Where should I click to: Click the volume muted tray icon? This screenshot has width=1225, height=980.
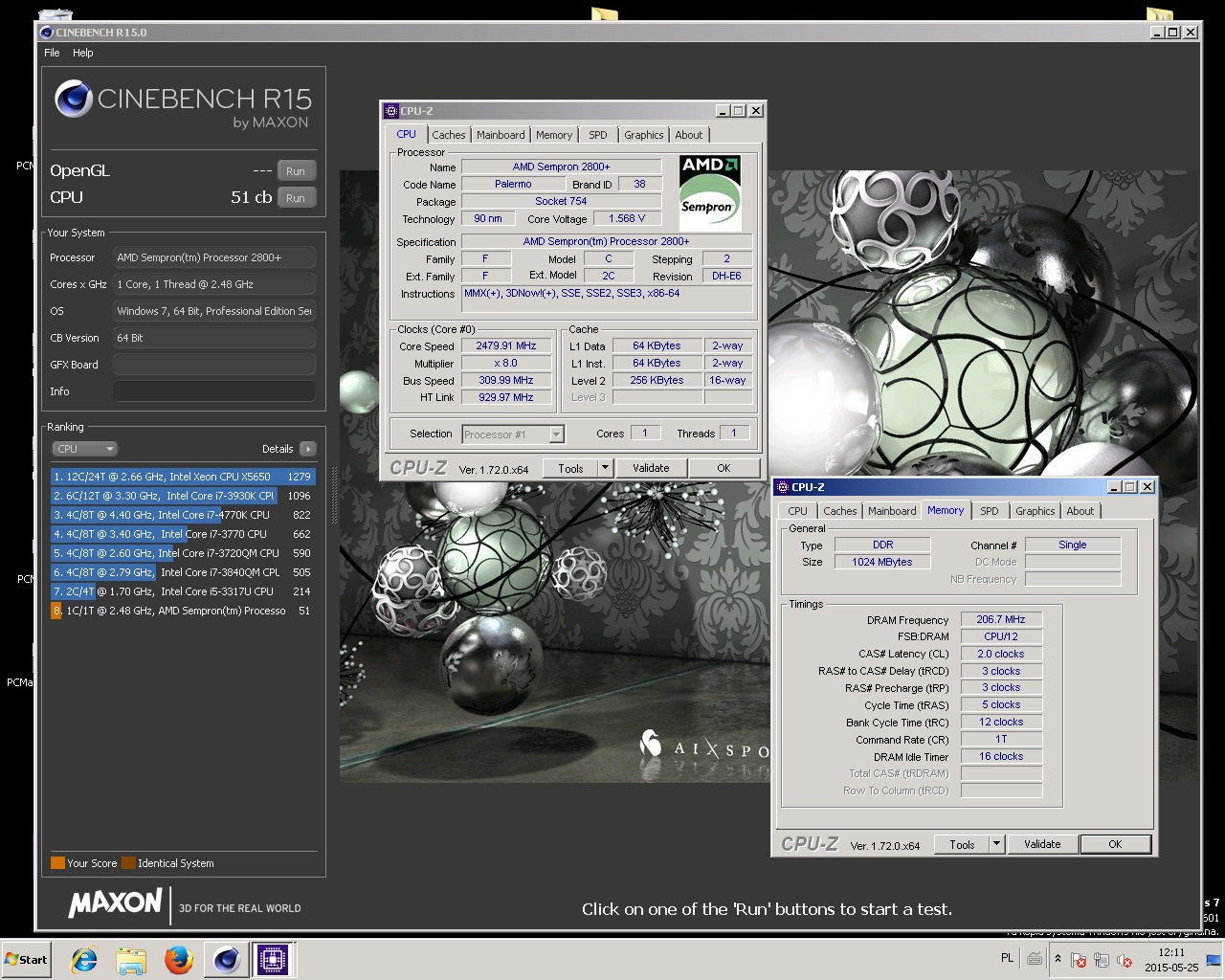1125,960
